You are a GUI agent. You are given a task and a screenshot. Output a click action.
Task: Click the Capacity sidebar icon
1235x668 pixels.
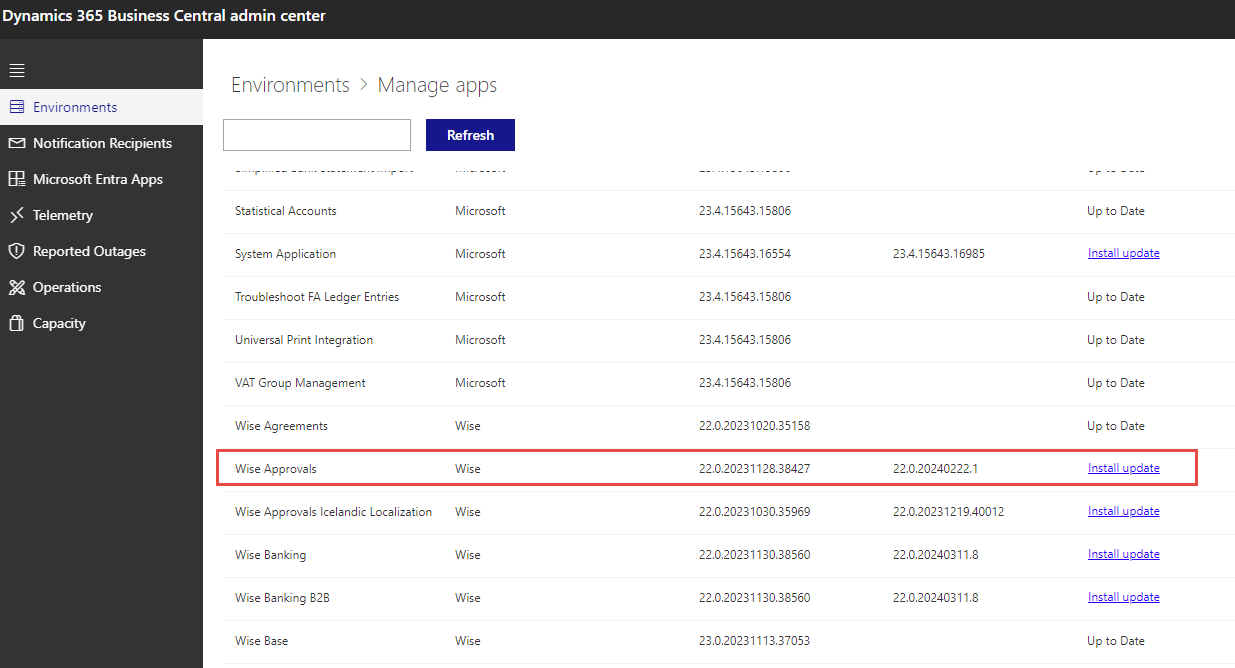(x=16, y=323)
